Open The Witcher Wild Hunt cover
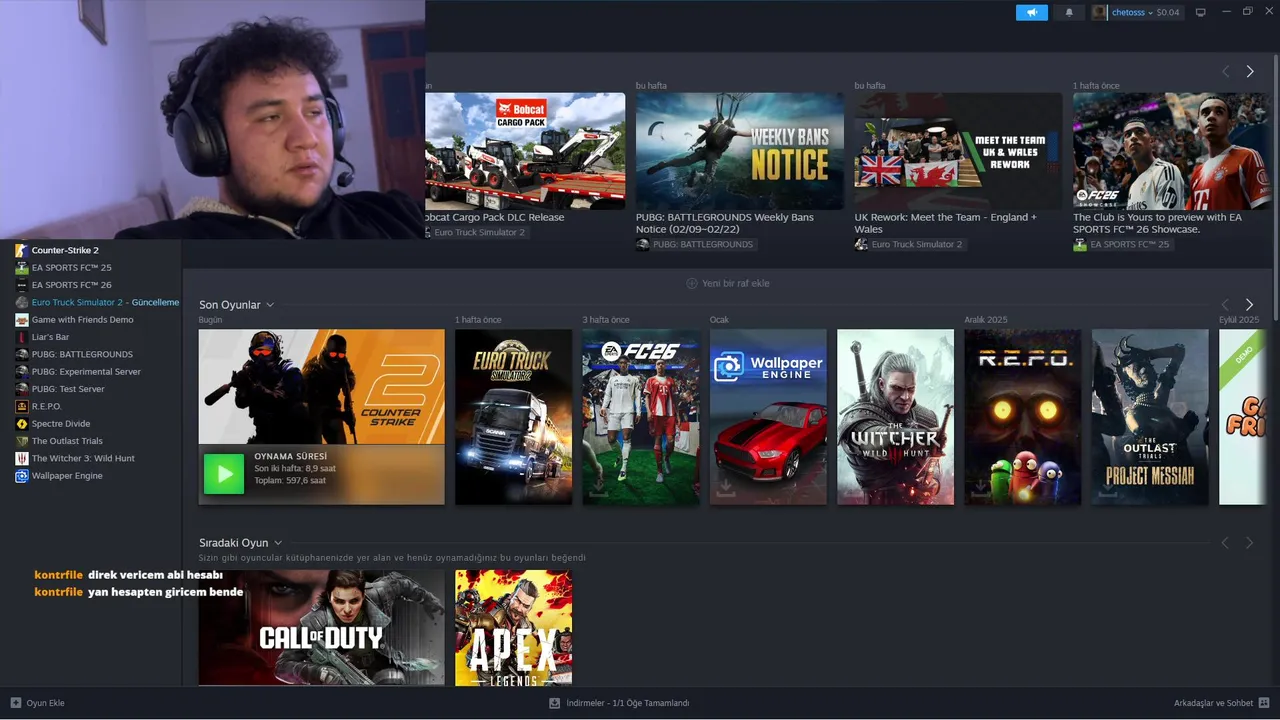The image size is (1280, 720). click(x=895, y=417)
